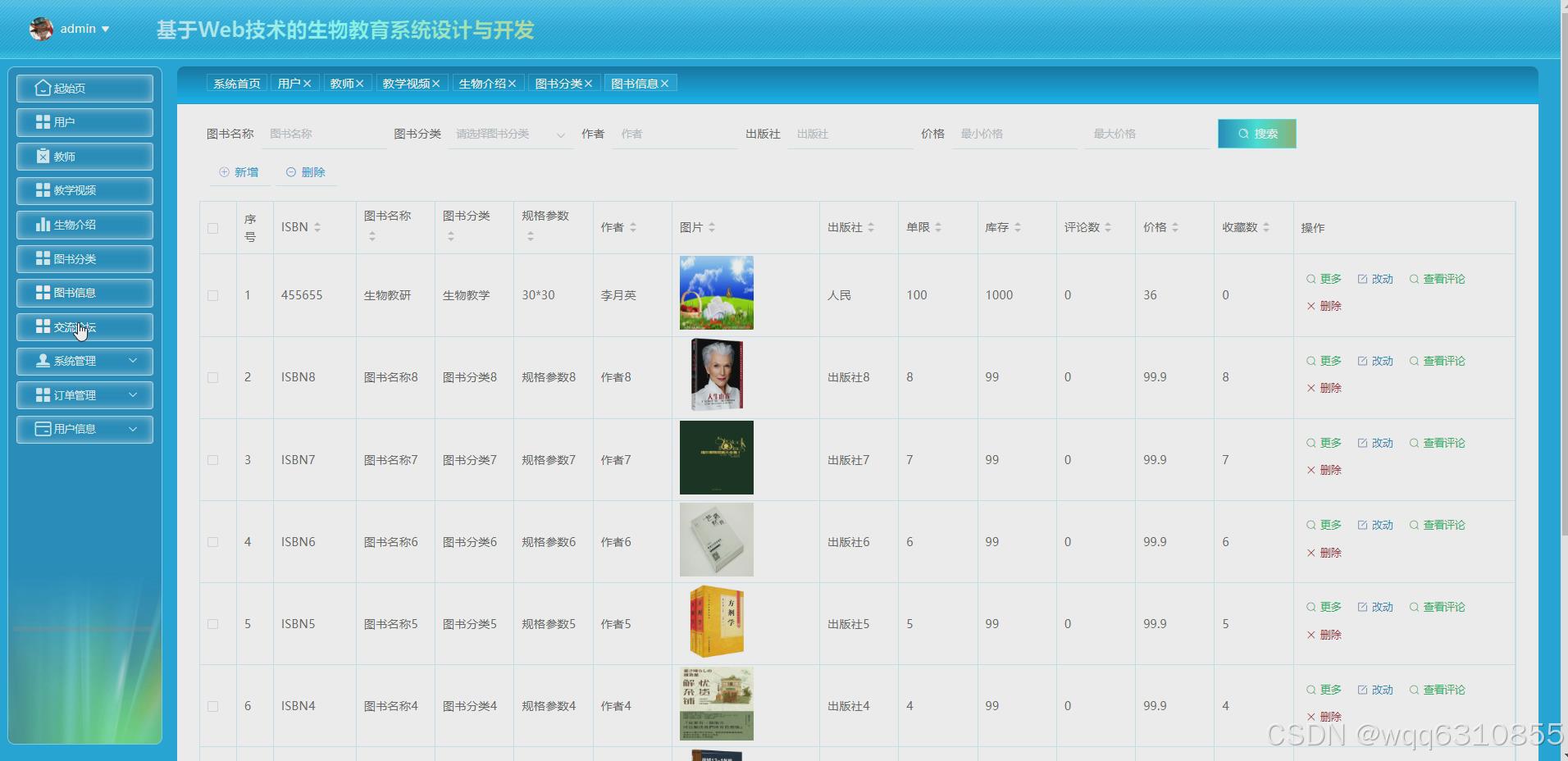Open the 交流论坛 sidebar menu item
Viewport: 1568px width, 761px height.
pyautogui.click(x=84, y=327)
